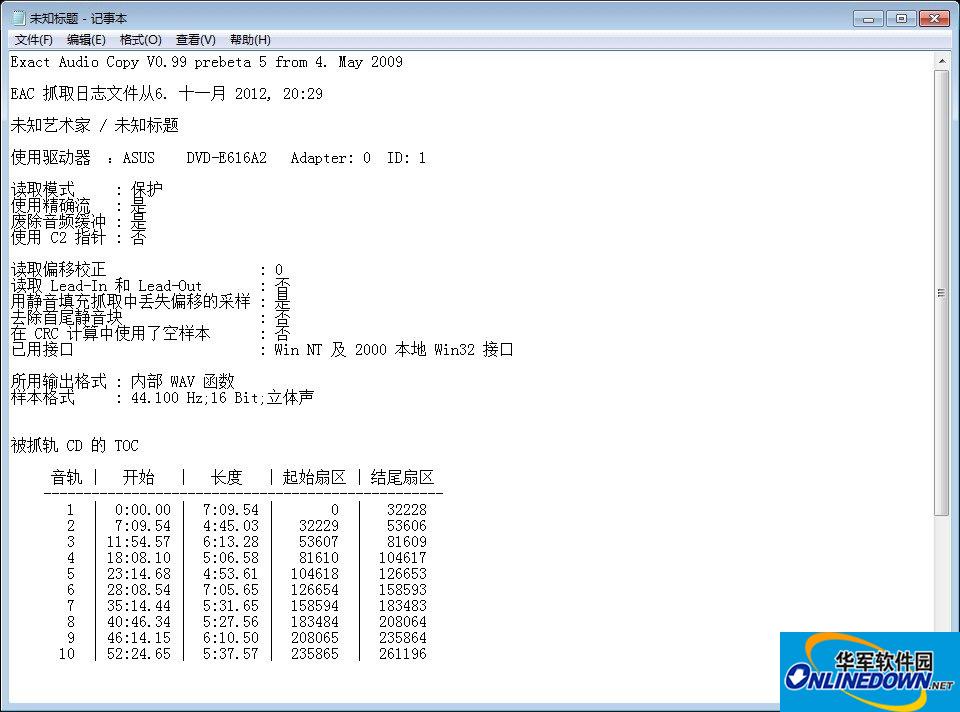Open the 格式(O) menu
The height and width of the screenshot is (712, 960).
coord(140,40)
